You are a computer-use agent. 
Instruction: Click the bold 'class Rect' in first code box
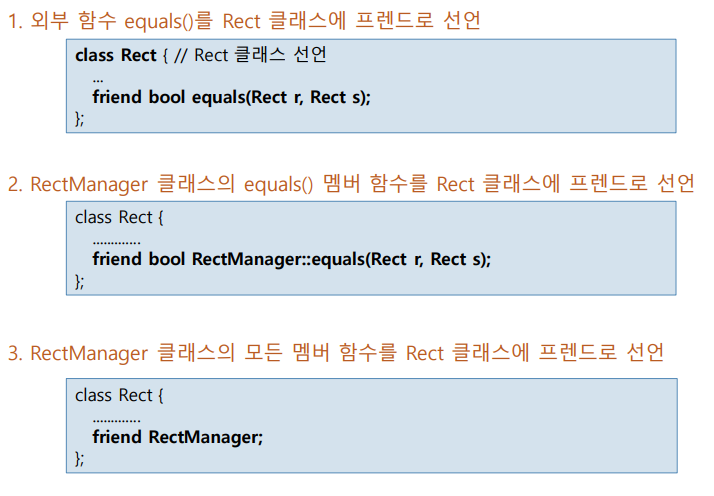(116, 56)
